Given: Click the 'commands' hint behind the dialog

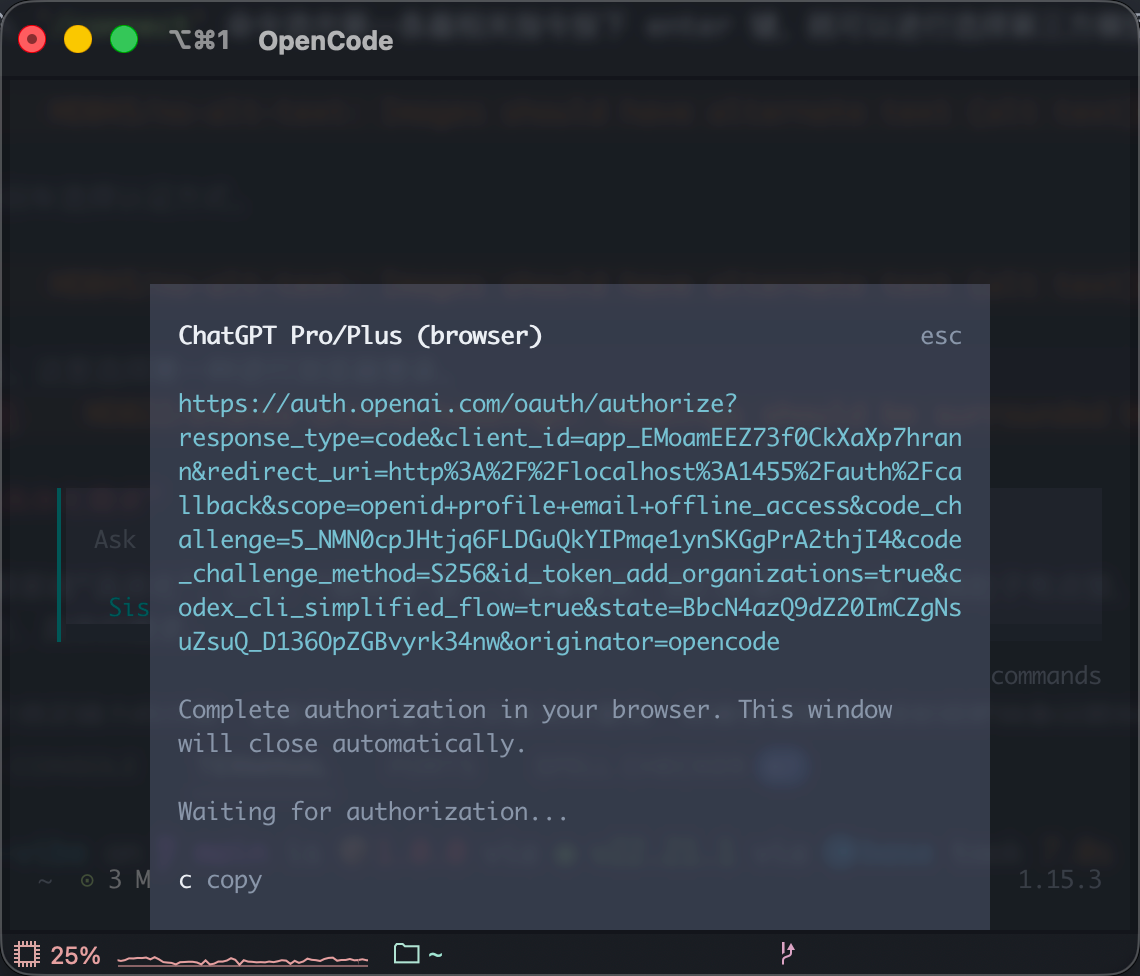Looking at the screenshot, I should 1046,676.
